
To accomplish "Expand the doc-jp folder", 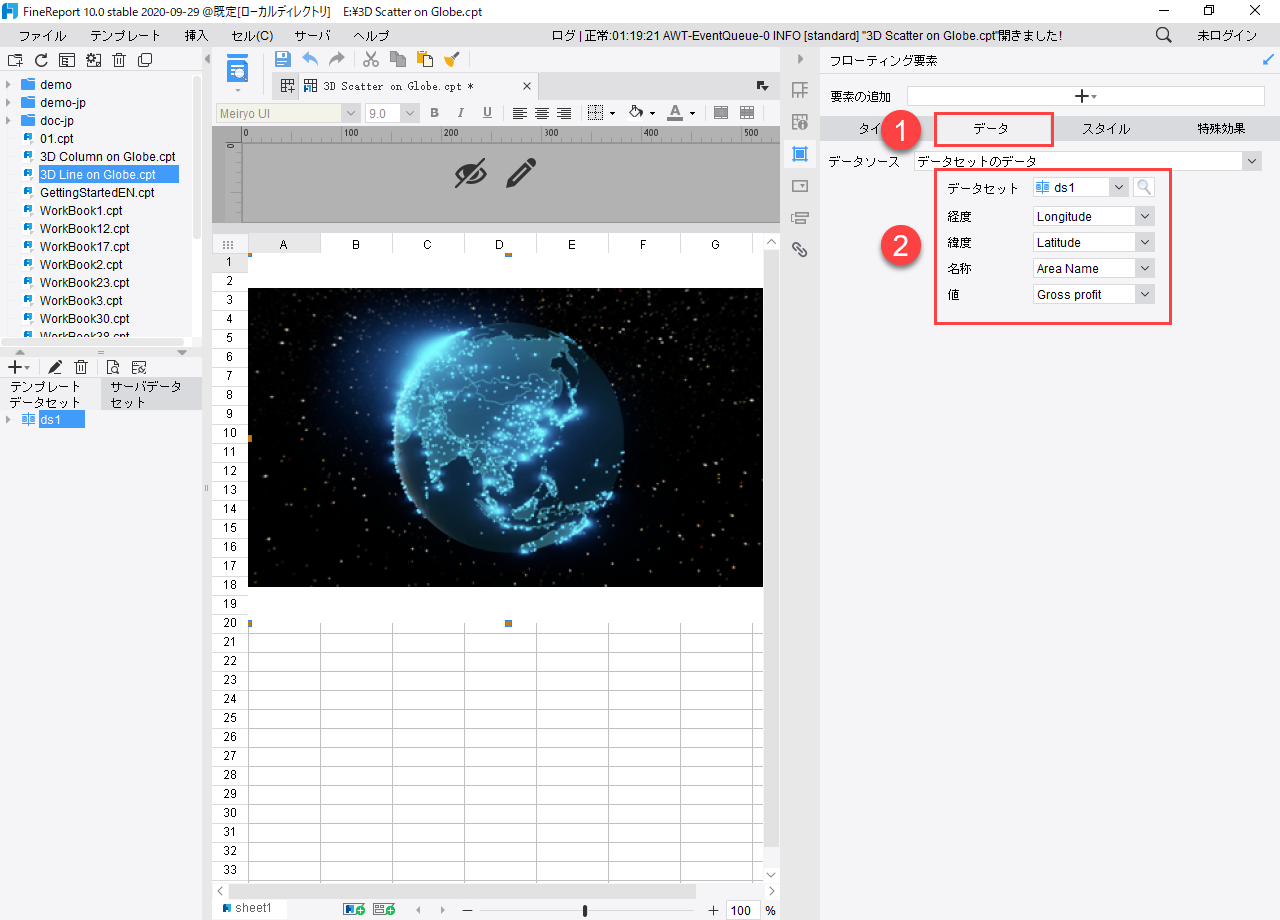I will click(x=9, y=121).
